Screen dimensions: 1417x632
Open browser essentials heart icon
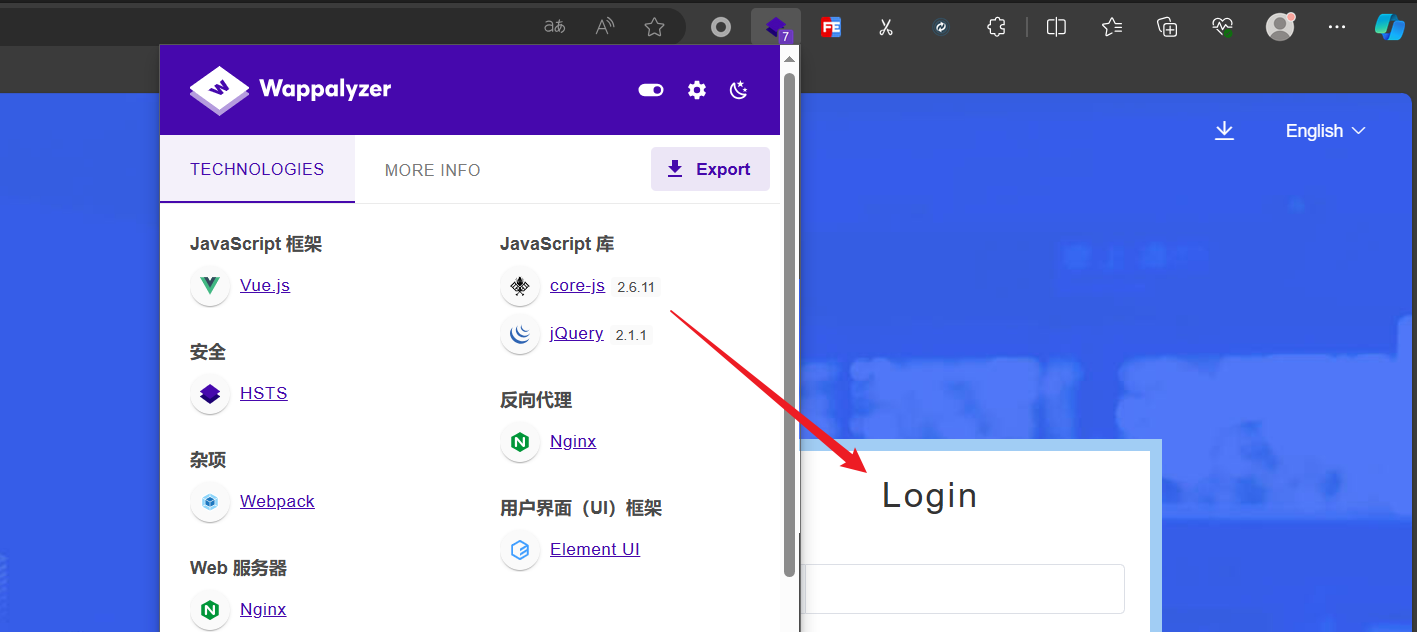pos(1222,27)
